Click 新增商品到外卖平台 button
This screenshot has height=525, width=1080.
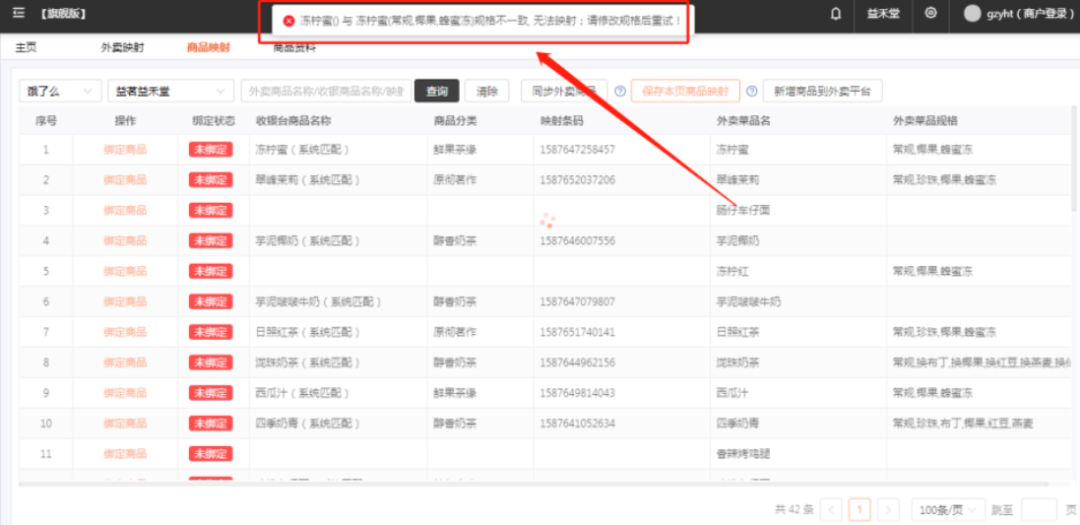[x=822, y=91]
